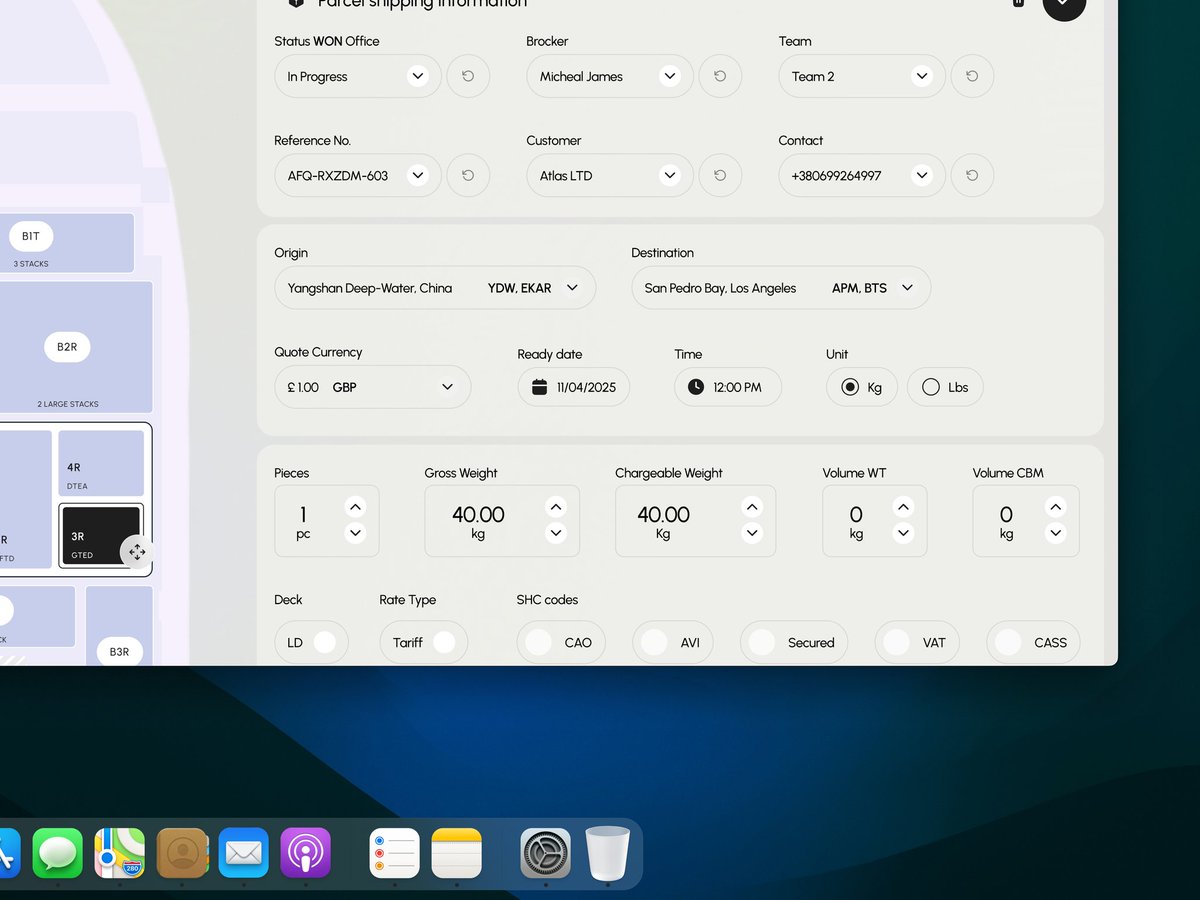Open Origin Yangshan Deep-Water dropdown
This screenshot has height=900, width=1200.
435,288
